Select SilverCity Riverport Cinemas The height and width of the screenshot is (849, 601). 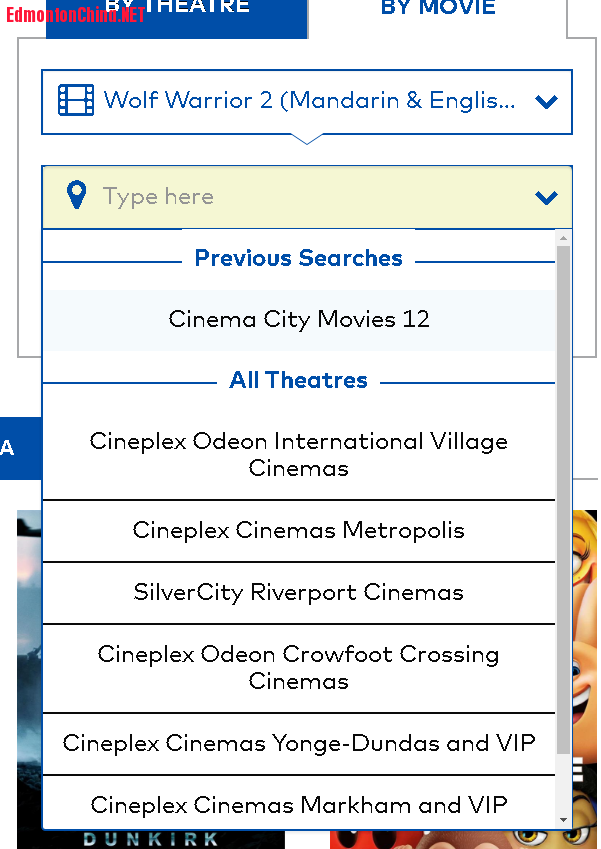(299, 593)
